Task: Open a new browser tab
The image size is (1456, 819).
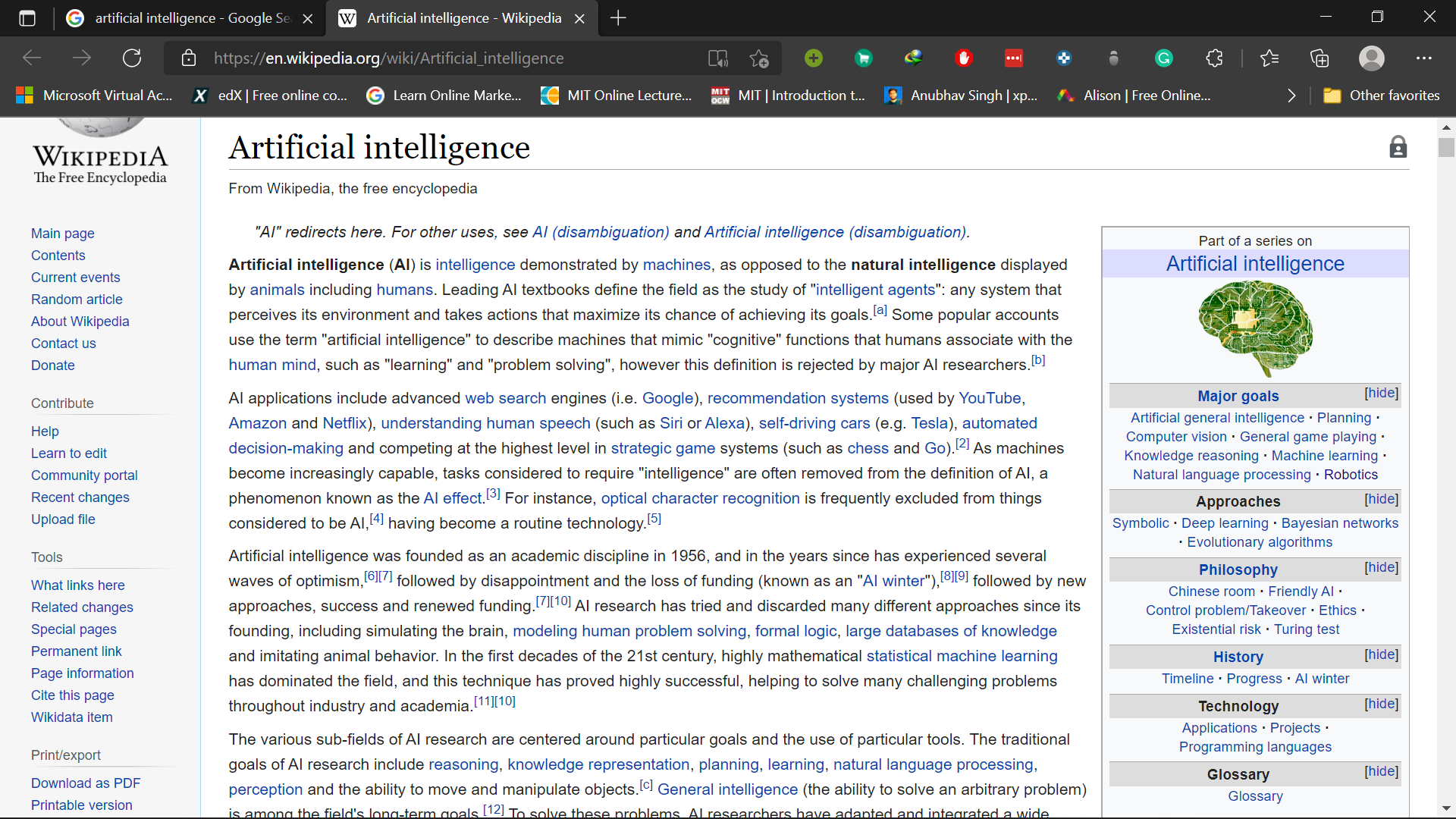Action: click(x=618, y=18)
